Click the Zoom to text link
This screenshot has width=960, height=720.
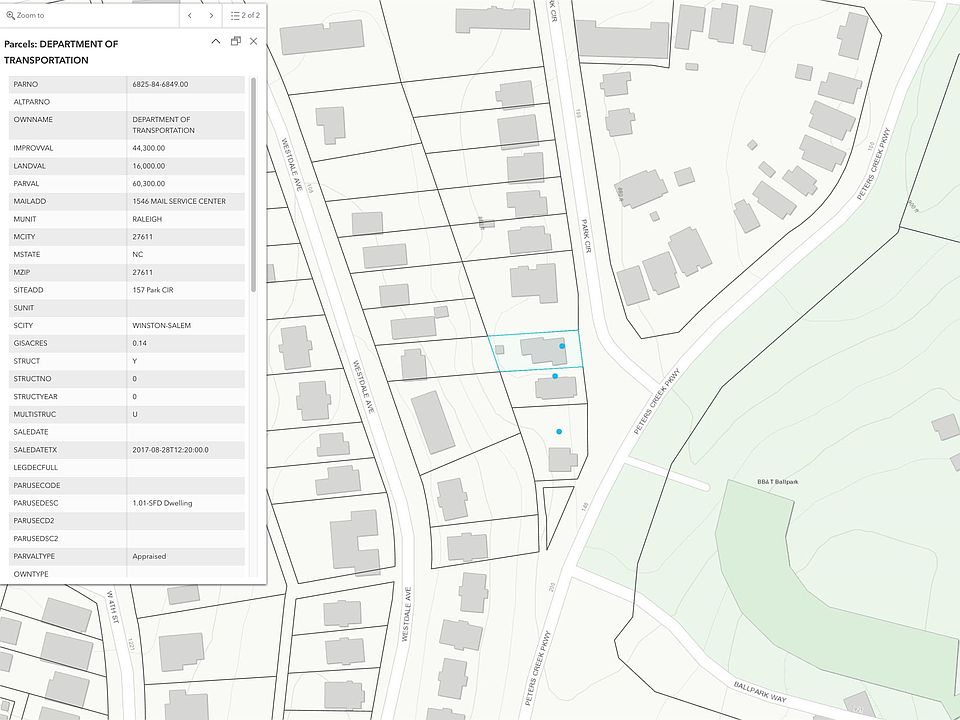pos(31,16)
